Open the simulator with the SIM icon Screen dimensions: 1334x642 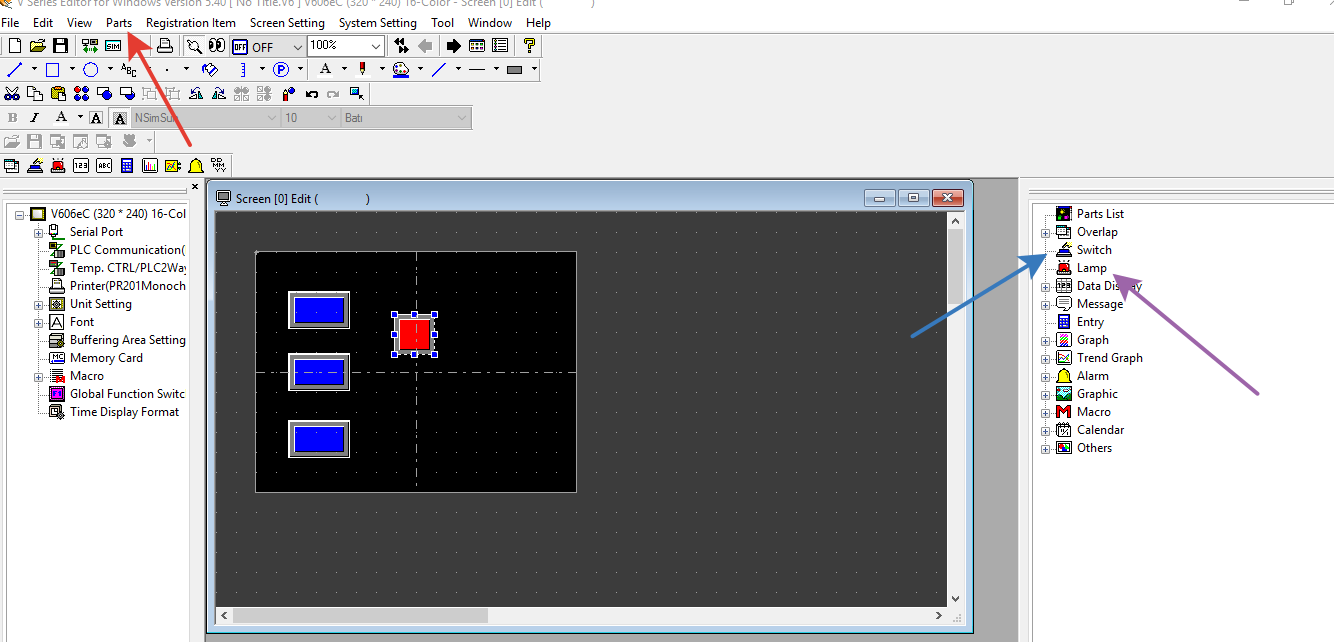click(113, 46)
